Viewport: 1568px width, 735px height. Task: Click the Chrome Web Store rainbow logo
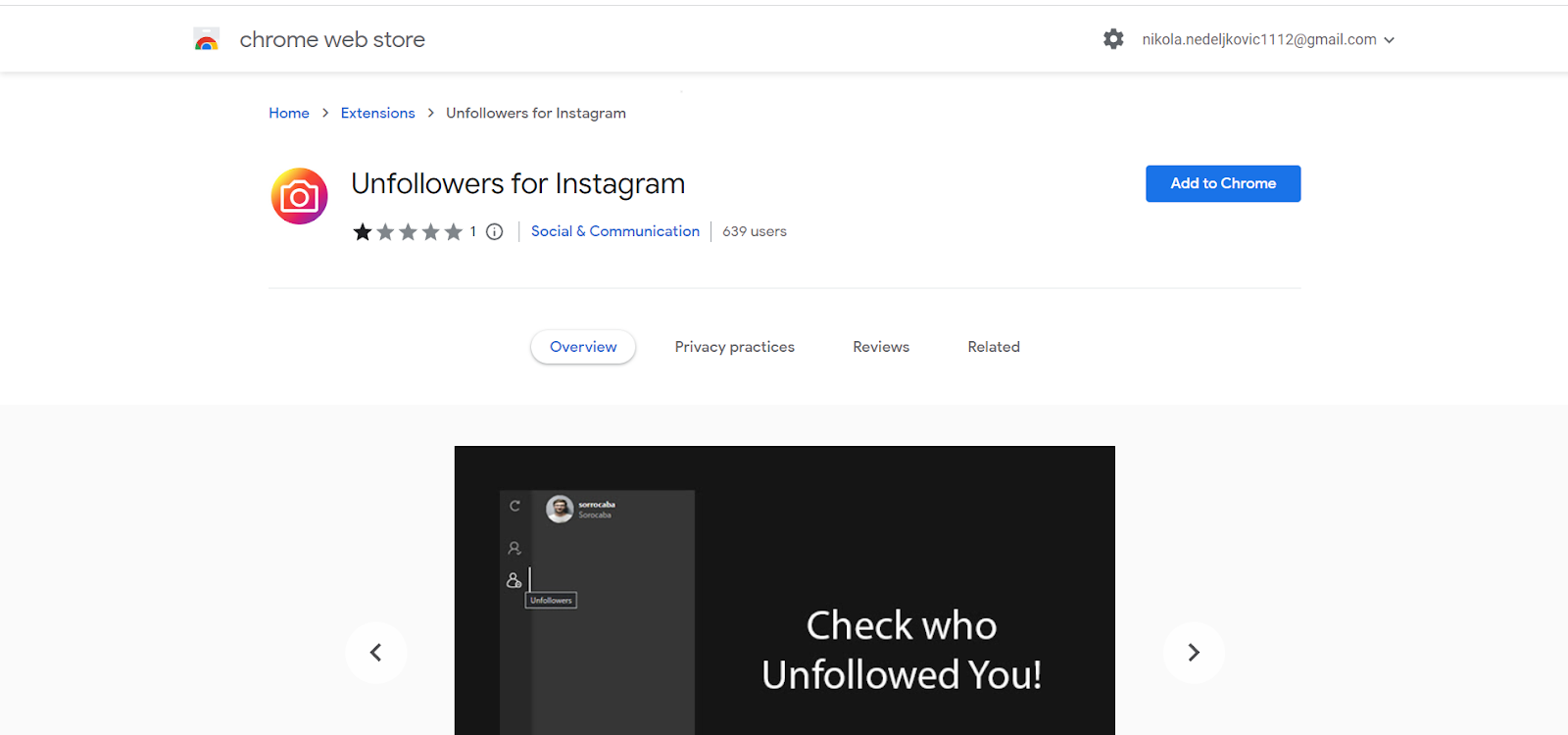[x=206, y=40]
